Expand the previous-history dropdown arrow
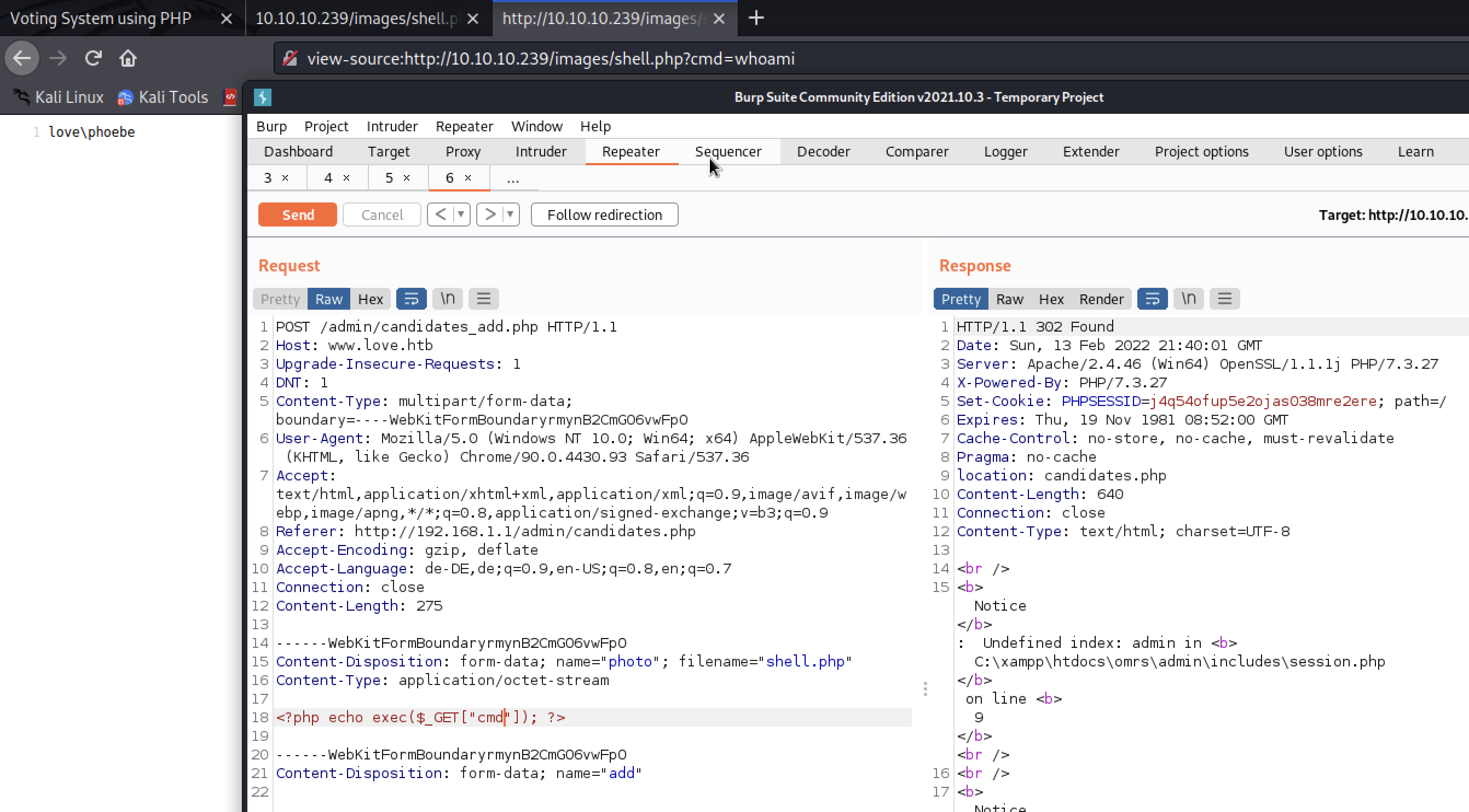The width and height of the screenshot is (1469, 812). tap(461, 215)
